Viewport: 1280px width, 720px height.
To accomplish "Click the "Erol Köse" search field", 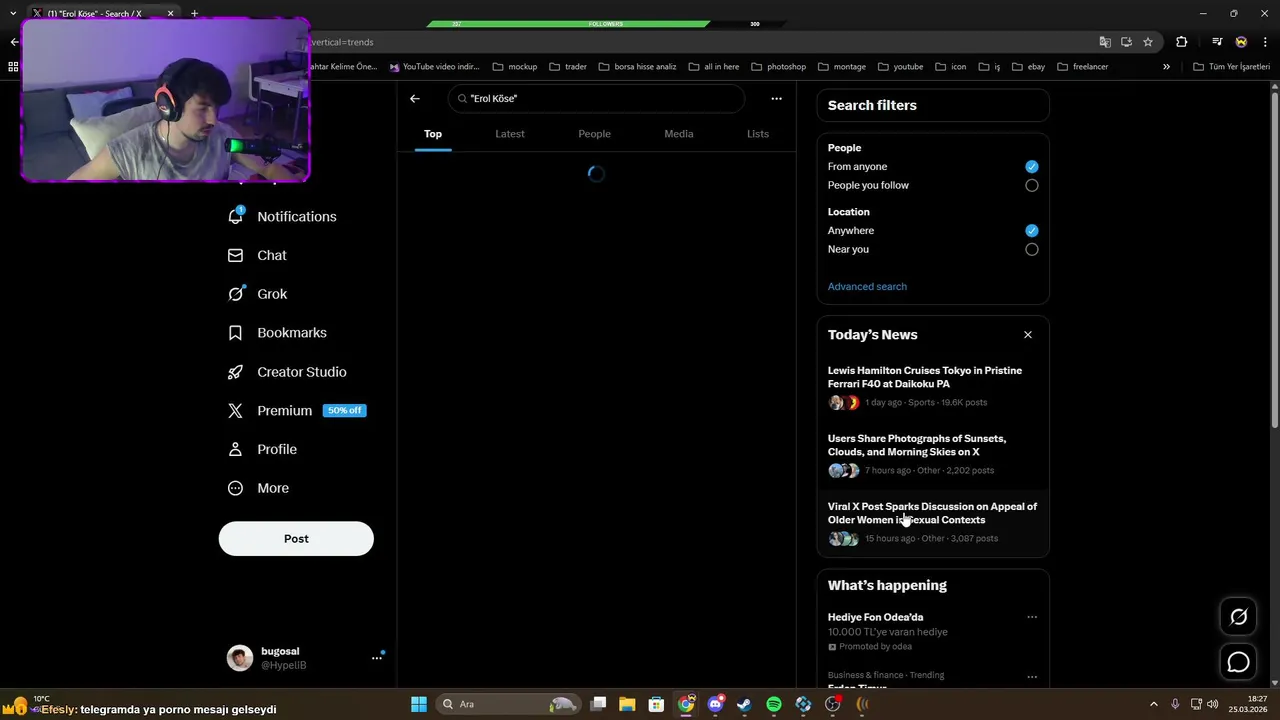I will [597, 99].
